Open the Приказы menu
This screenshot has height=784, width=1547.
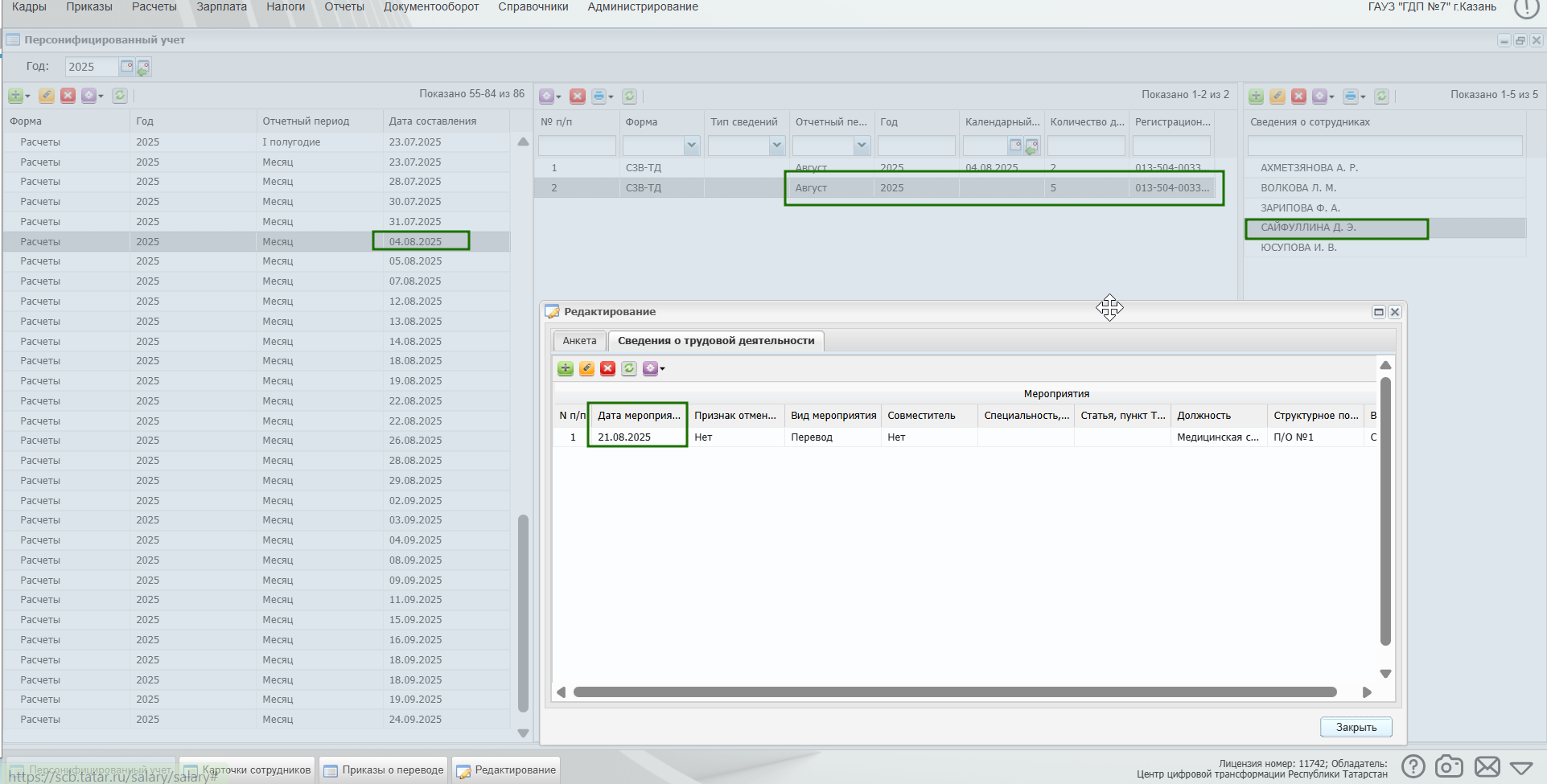89,7
